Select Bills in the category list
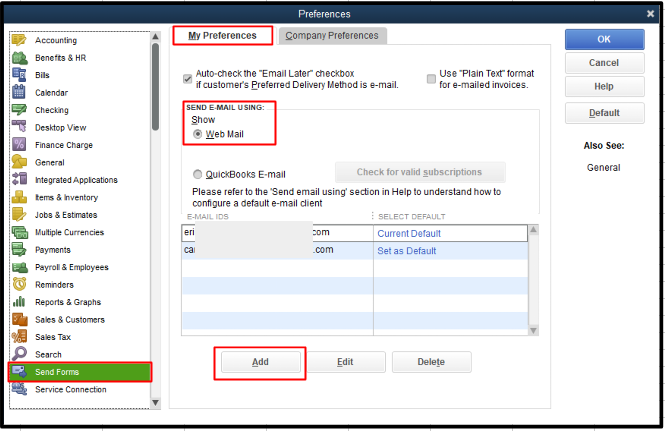Screen dimensions: 665x431 click(42, 75)
